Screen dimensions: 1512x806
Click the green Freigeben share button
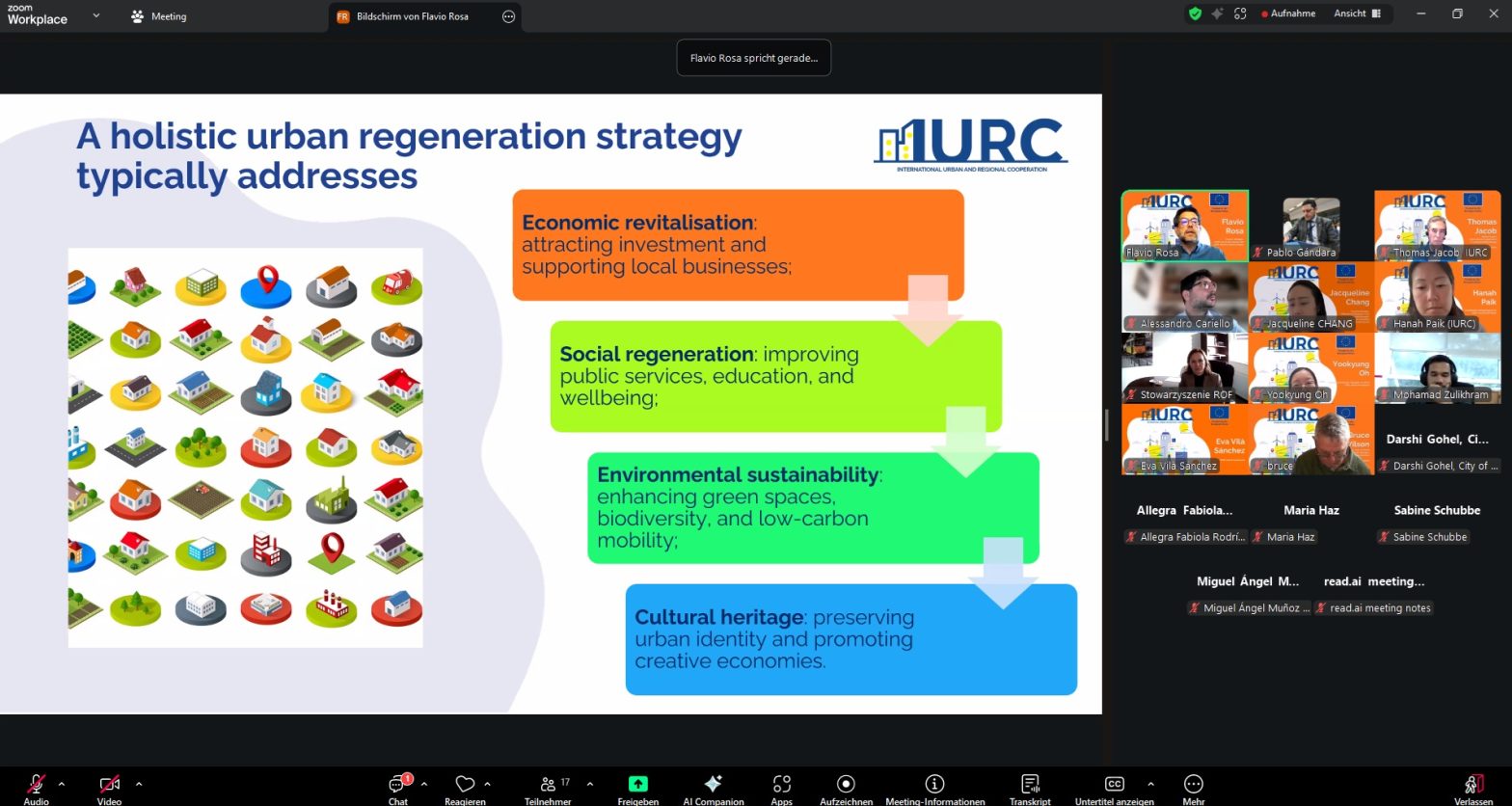(637, 785)
